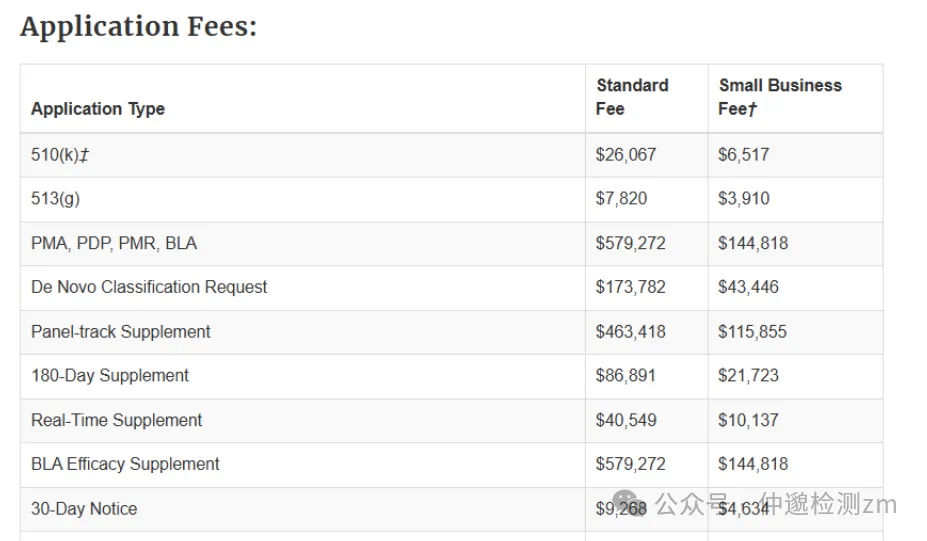Click the PMA, PDP, PMR, BLA row
Image resolution: width=927 pixels, height=541 pixels.
pyautogui.click(x=452, y=244)
